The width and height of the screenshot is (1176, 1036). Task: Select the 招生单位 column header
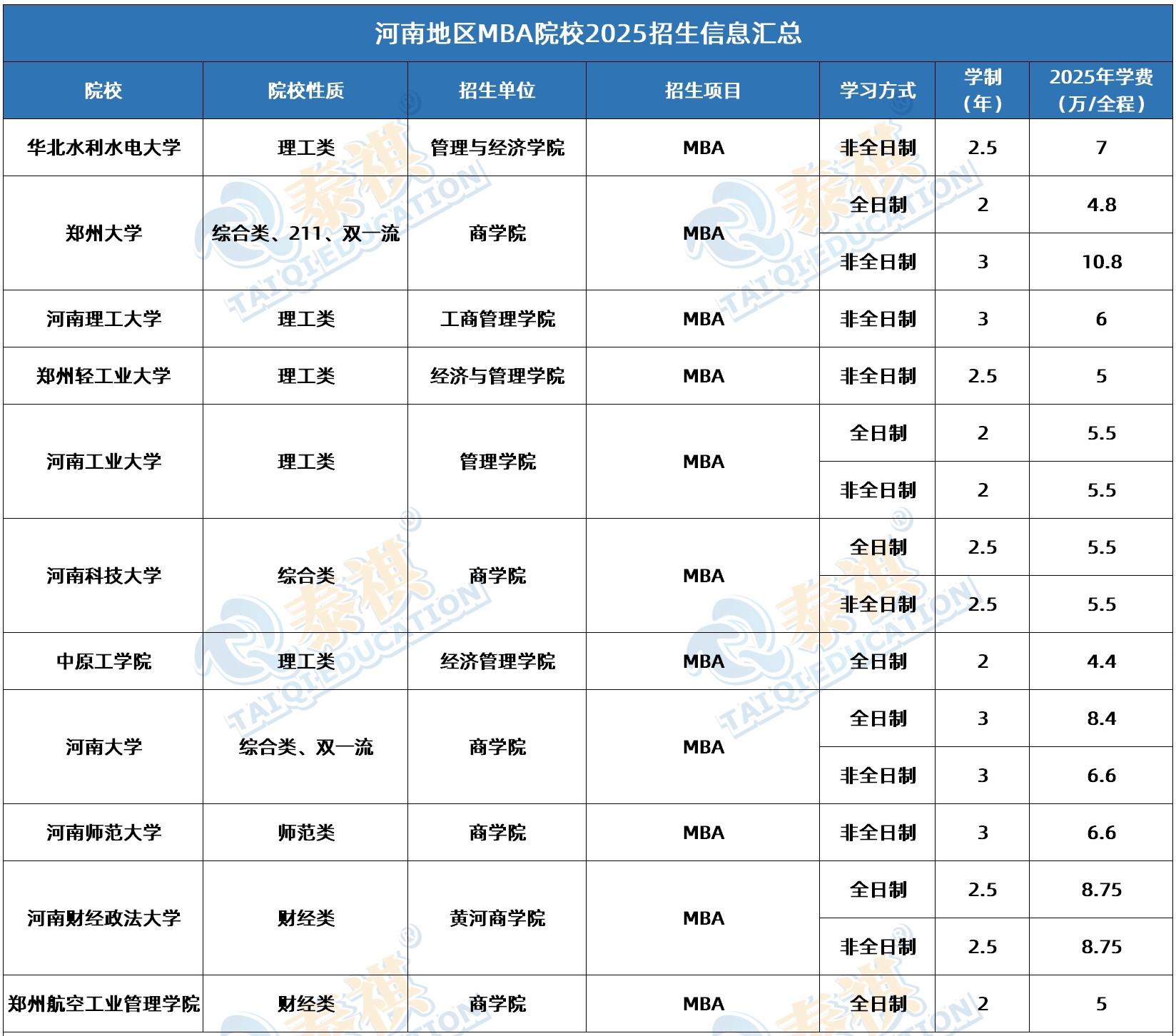point(497,91)
